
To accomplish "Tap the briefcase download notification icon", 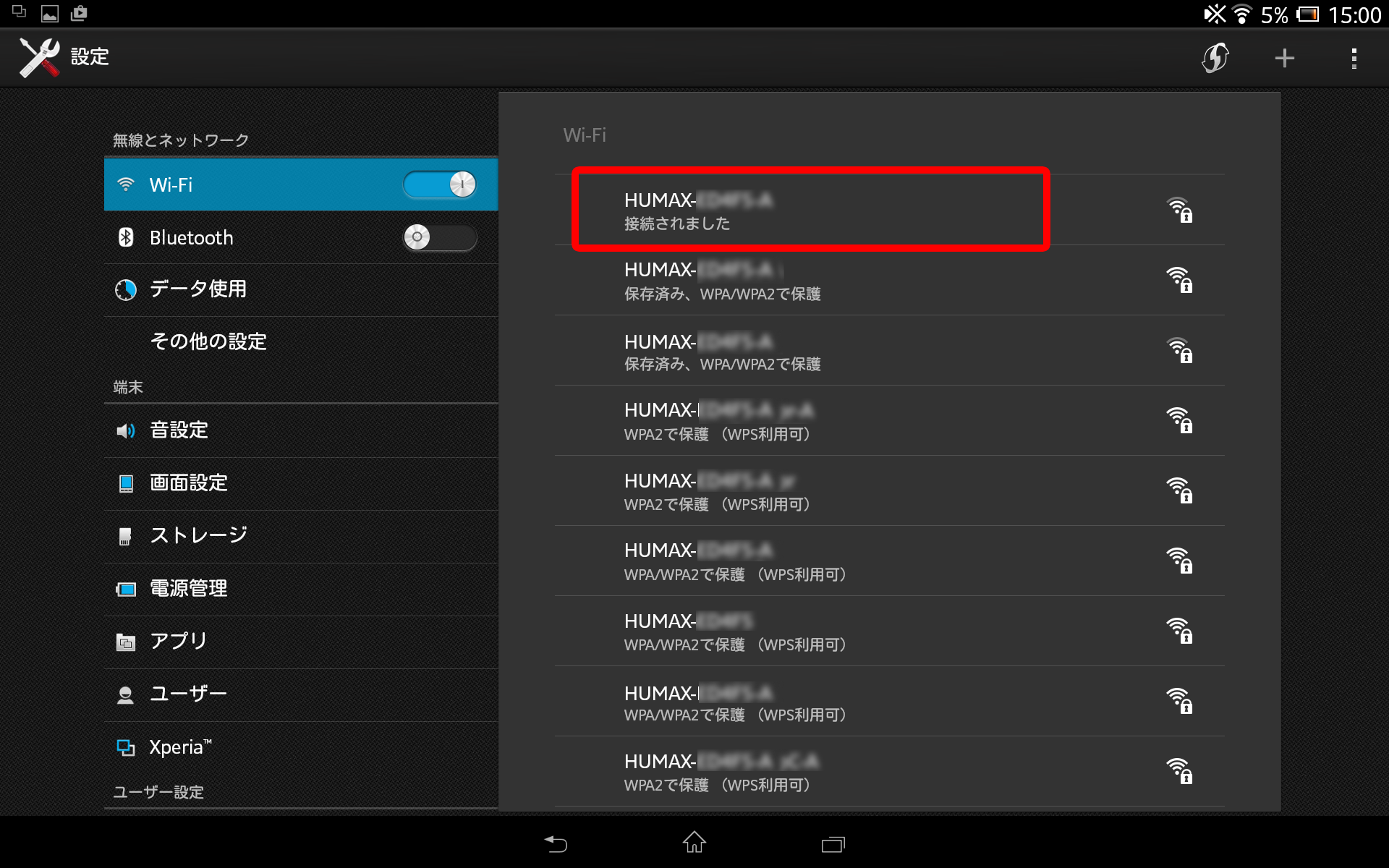I will 79,13.
